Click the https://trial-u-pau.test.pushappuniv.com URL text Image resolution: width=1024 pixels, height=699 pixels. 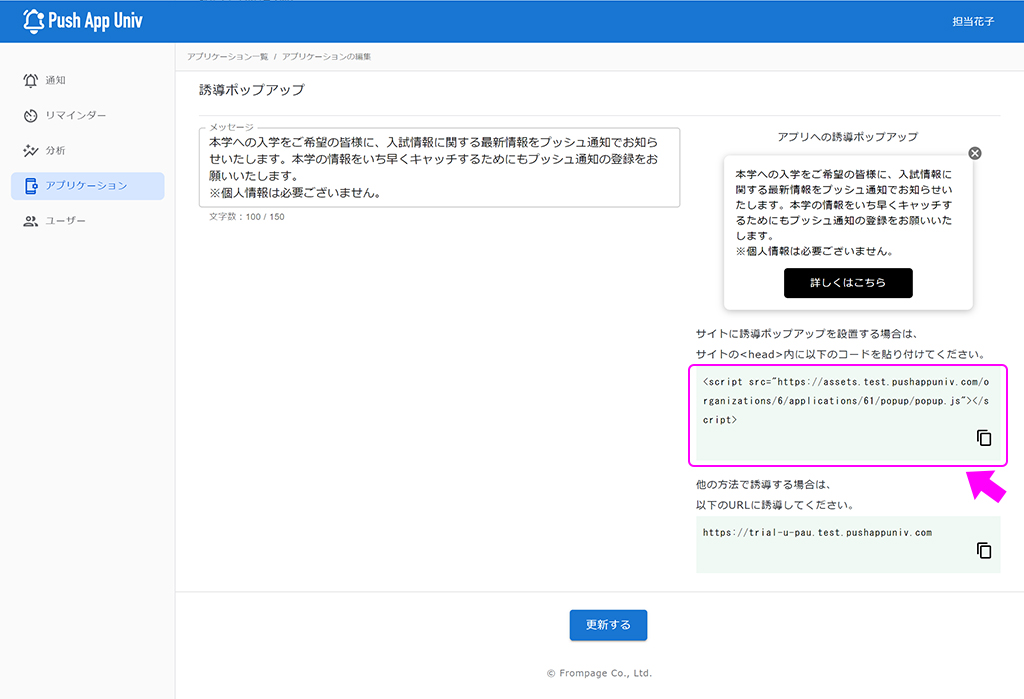[x=817, y=532]
